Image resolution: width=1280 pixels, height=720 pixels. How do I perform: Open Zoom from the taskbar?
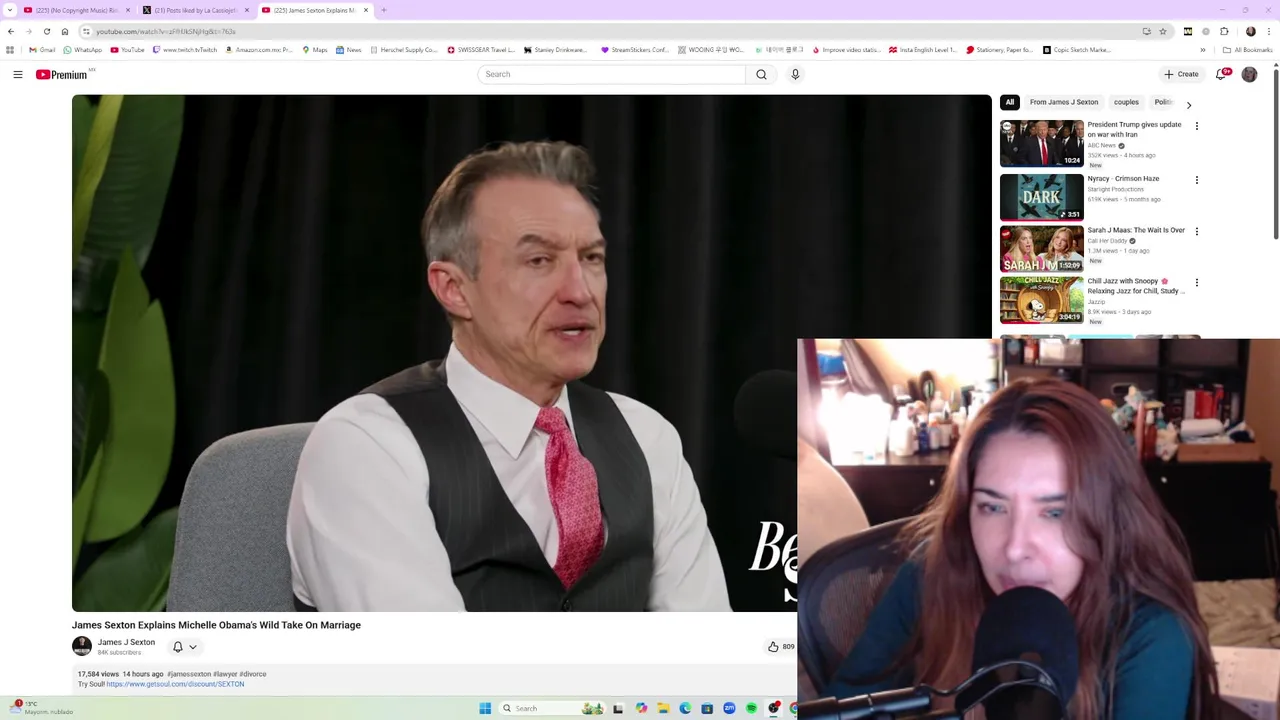(x=729, y=708)
